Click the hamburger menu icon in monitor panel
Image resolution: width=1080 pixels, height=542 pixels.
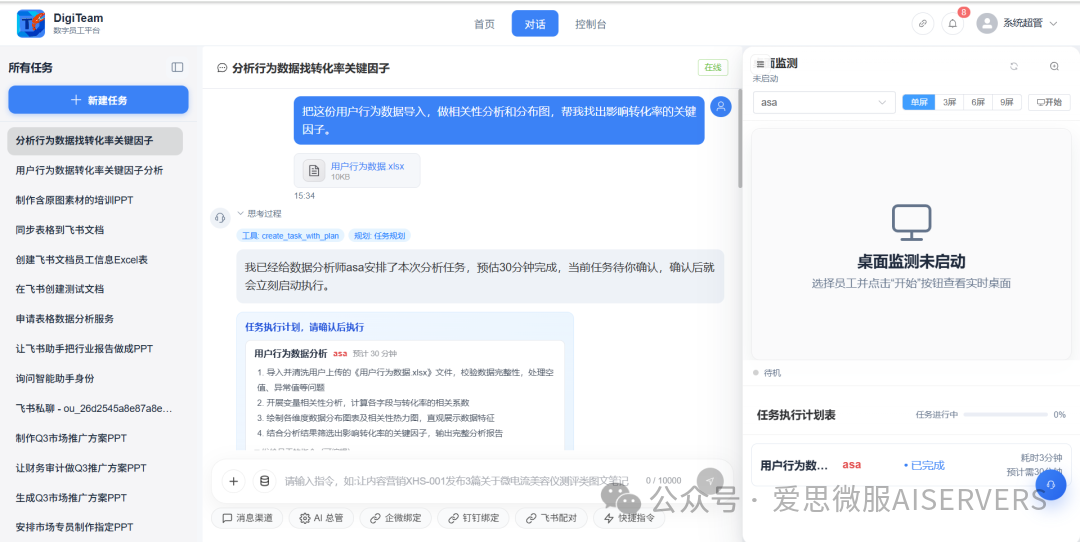tap(760, 64)
